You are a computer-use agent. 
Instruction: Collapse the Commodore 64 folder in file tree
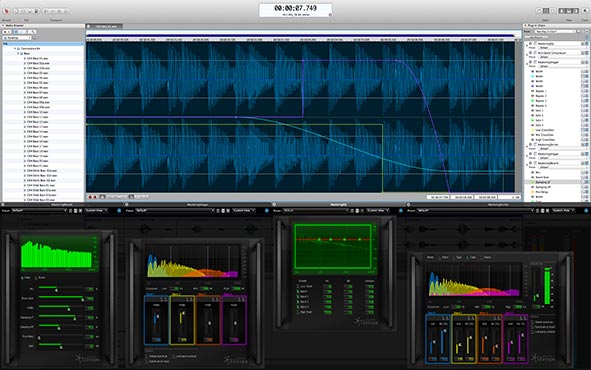coord(15,49)
